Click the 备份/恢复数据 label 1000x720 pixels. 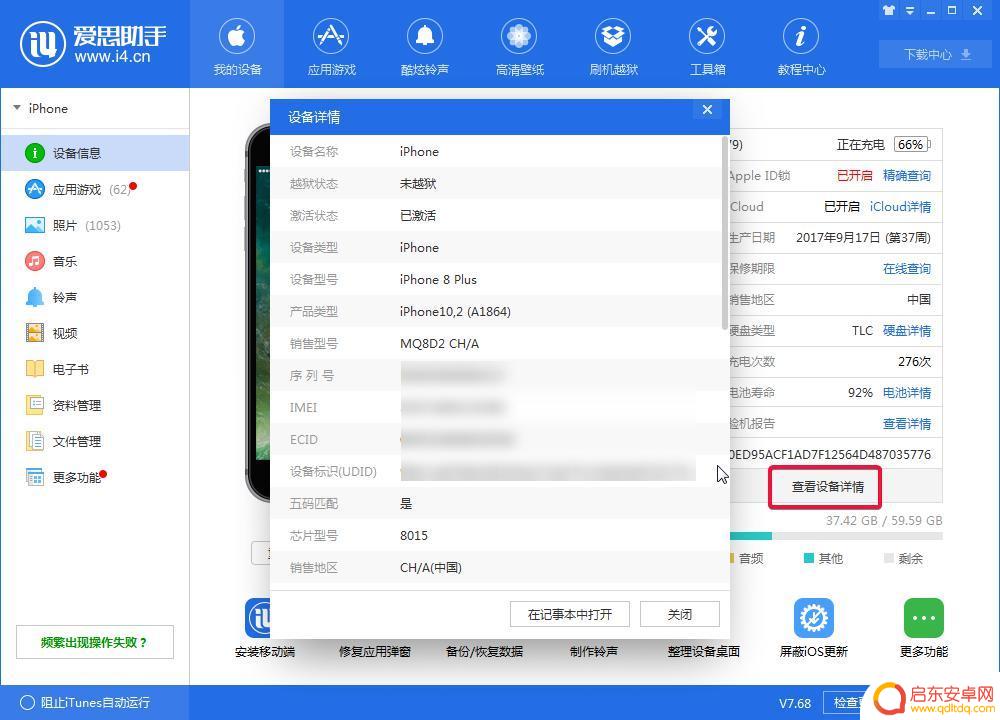coord(484,651)
